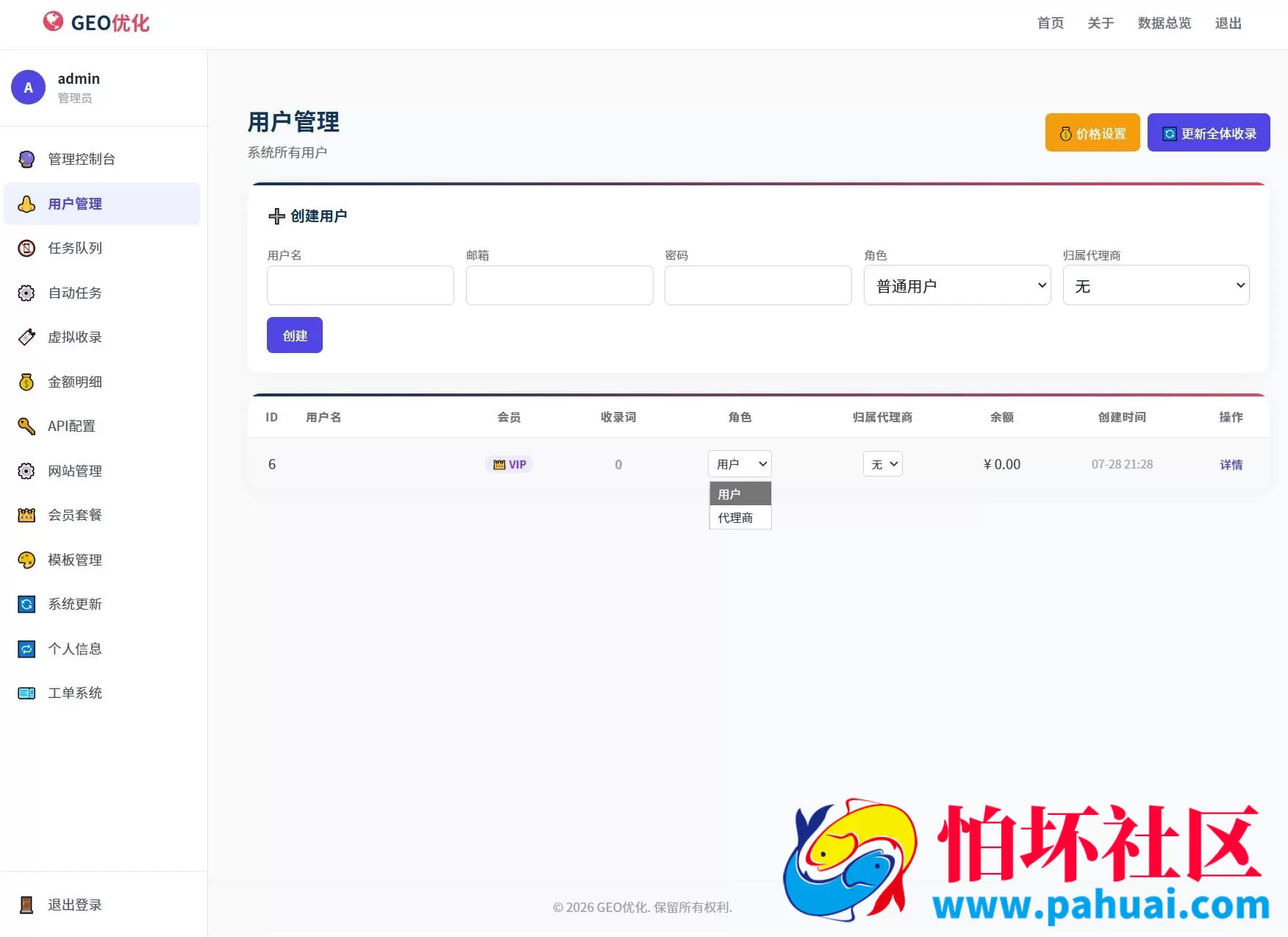
Task: Click the 金额明细 money bag icon
Action: (26, 382)
